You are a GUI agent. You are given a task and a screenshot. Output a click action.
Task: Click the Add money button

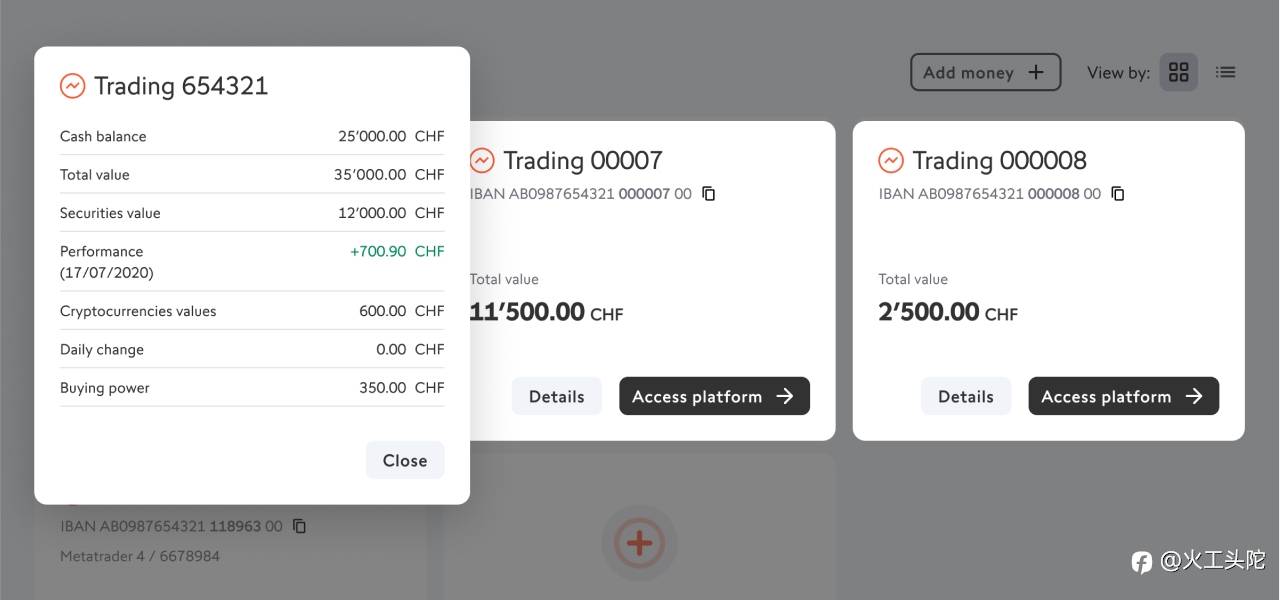coord(985,72)
